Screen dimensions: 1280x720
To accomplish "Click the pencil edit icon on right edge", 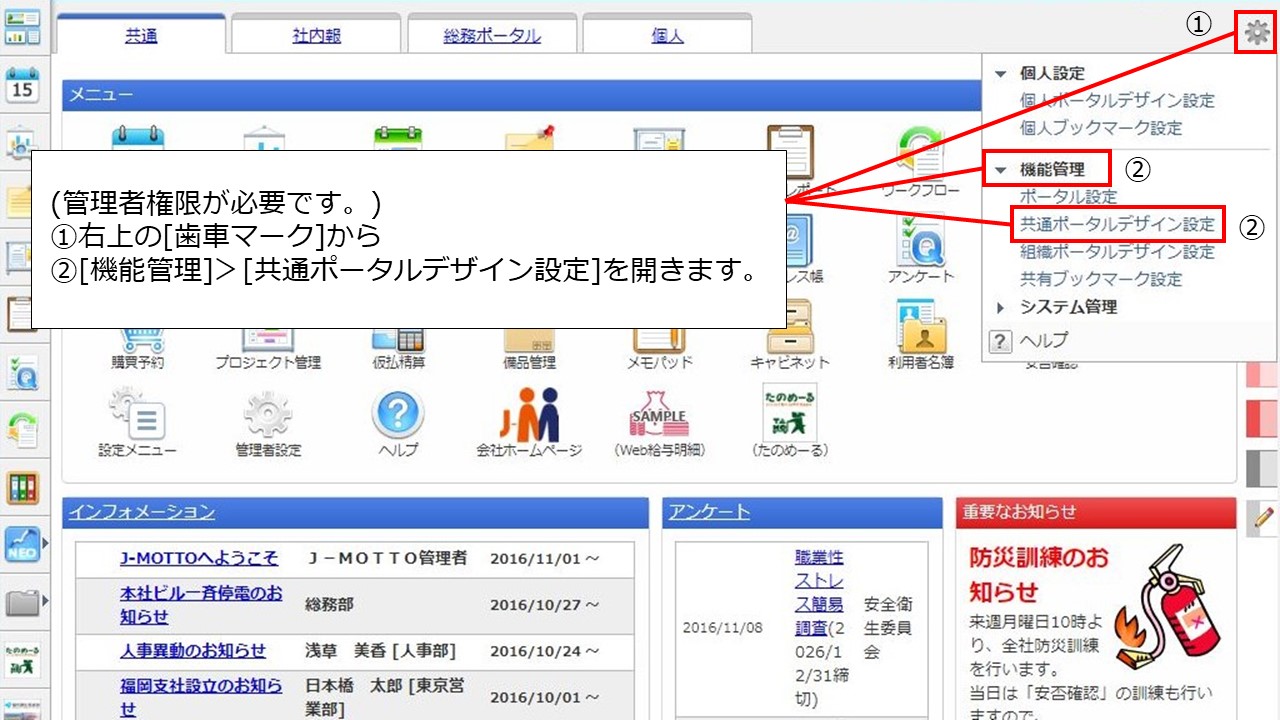I will click(x=1264, y=517).
